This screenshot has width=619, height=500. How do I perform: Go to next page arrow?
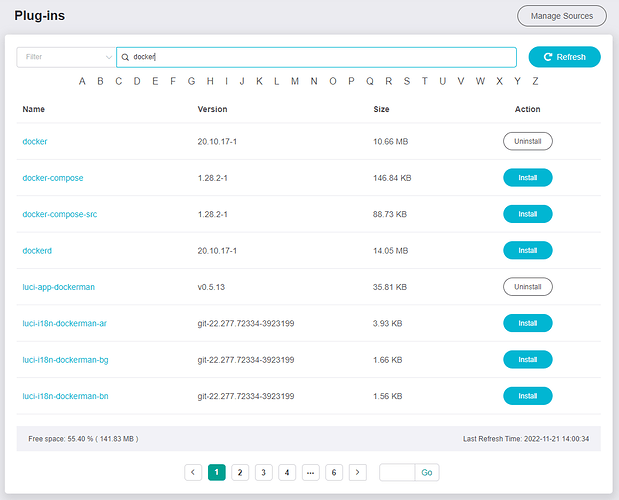(x=358, y=472)
